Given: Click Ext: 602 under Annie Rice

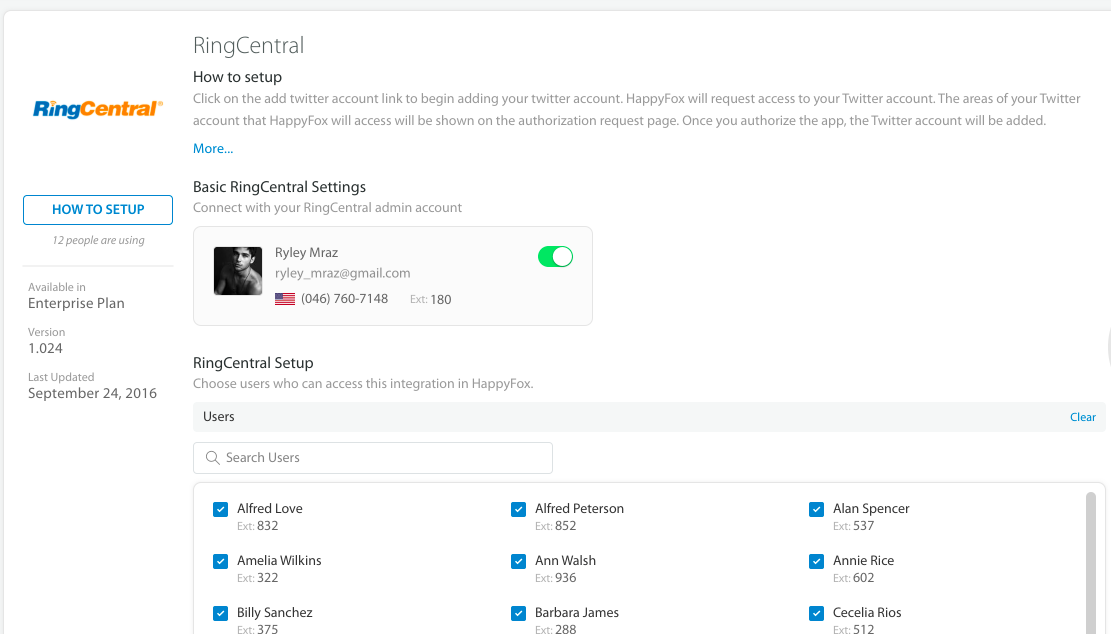Looking at the screenshot, I should click(x=854, y=578).
